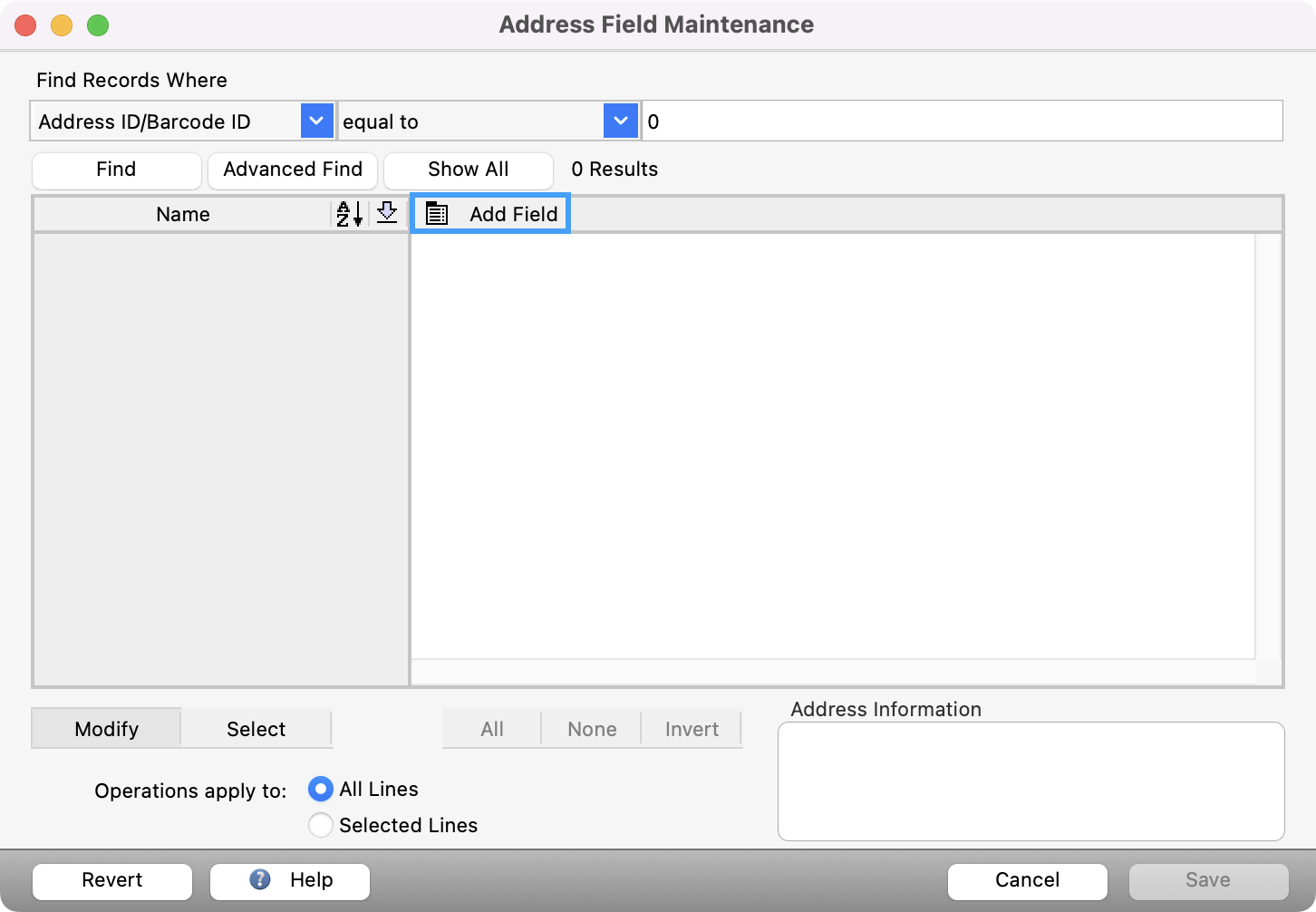Image resolution: width=1316 pixels, height=912 pixels.
Task: Click the Add Field list icon
Action: click(436, 214)
